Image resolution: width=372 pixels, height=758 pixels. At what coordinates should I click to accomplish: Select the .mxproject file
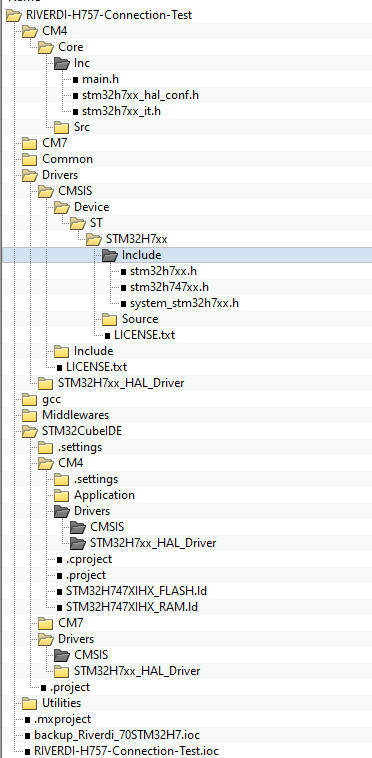(x=62, y=719)
